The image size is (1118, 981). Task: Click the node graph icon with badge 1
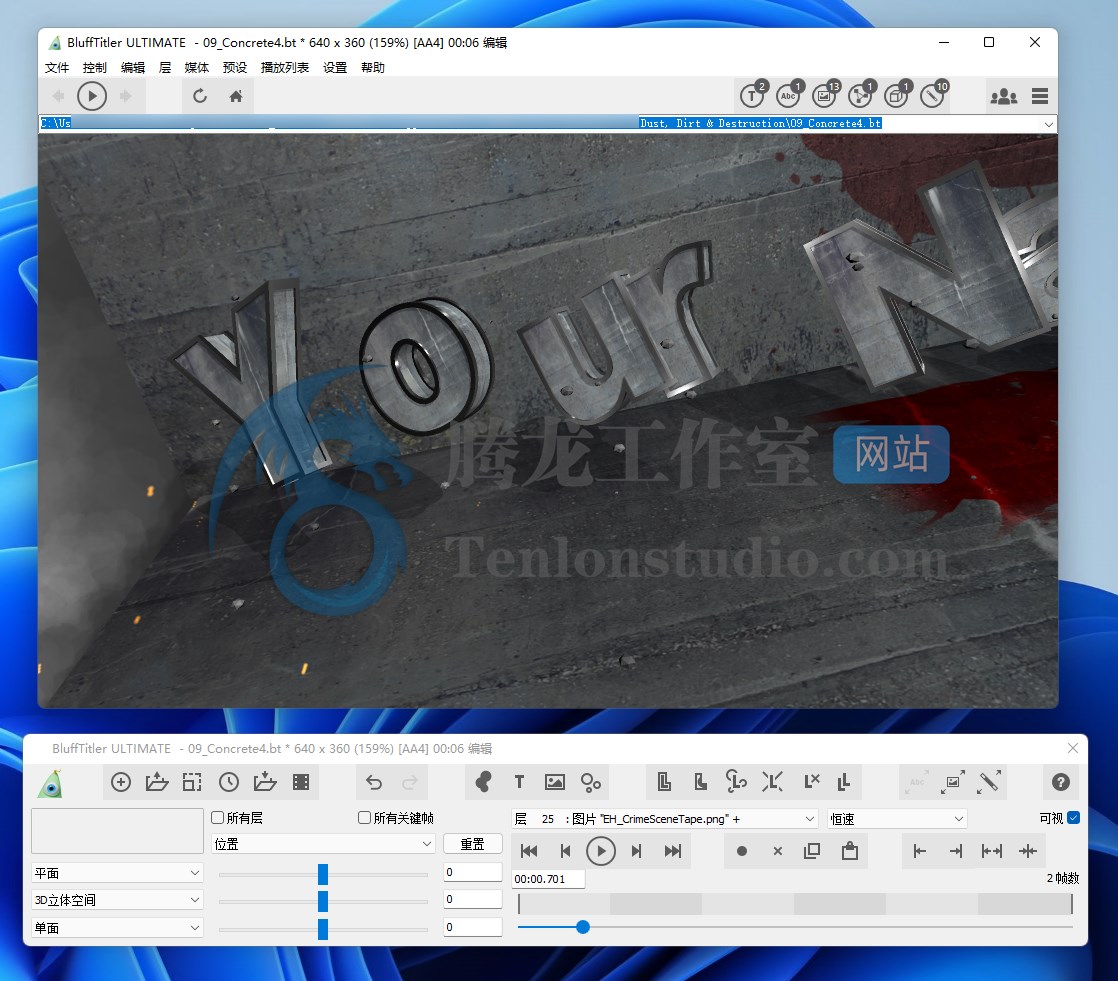[x=861, y=95]
